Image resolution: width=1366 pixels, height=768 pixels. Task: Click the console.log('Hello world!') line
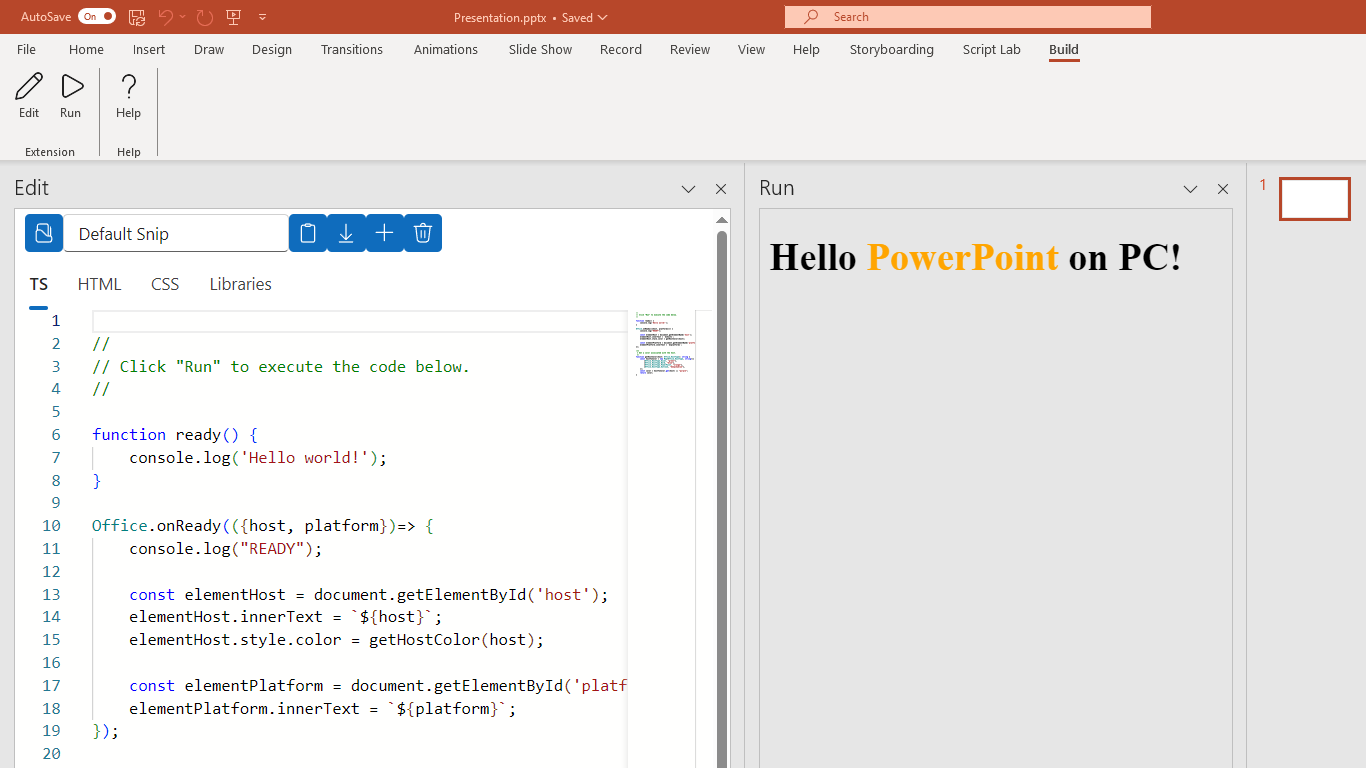258,457
